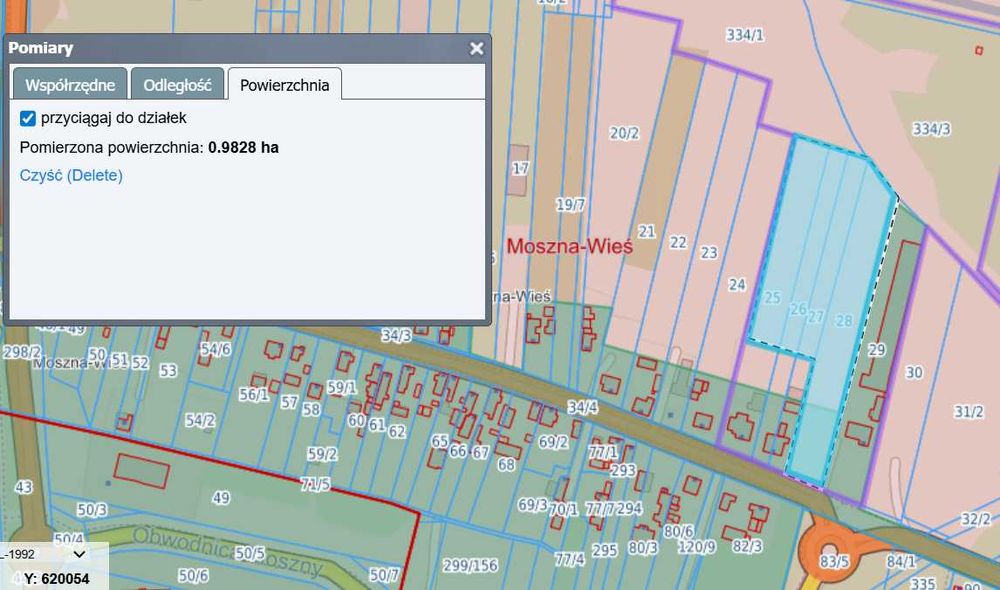Click parcel 24 beside the measured area
Viewport: 1000px width, 590px height.
(x=737, y=284)
